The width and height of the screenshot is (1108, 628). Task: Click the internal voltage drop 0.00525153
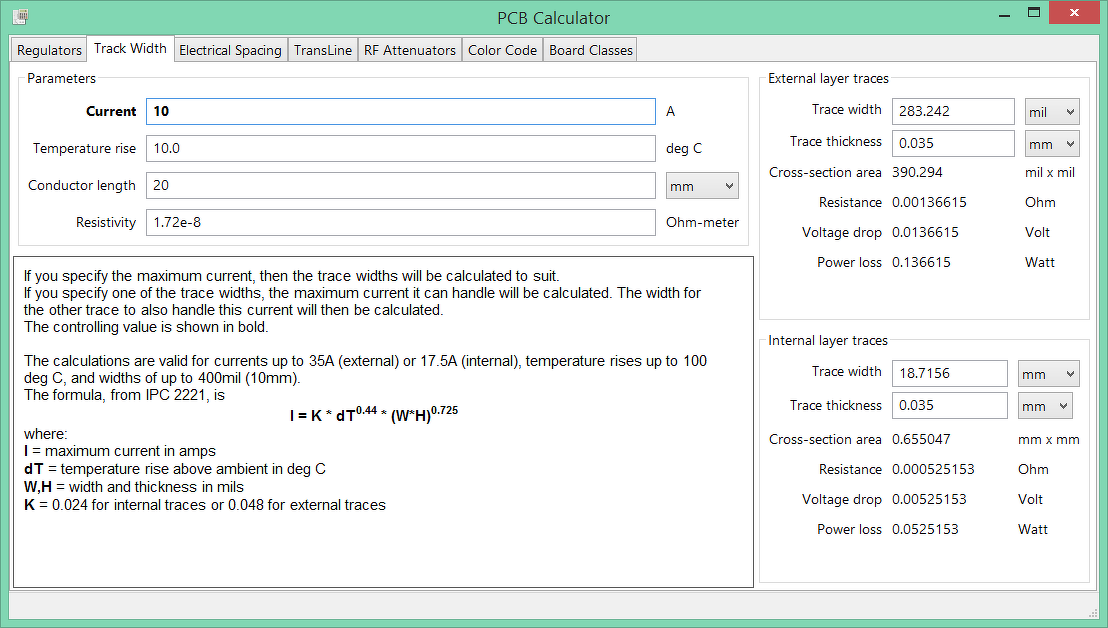tap(929, 499)
